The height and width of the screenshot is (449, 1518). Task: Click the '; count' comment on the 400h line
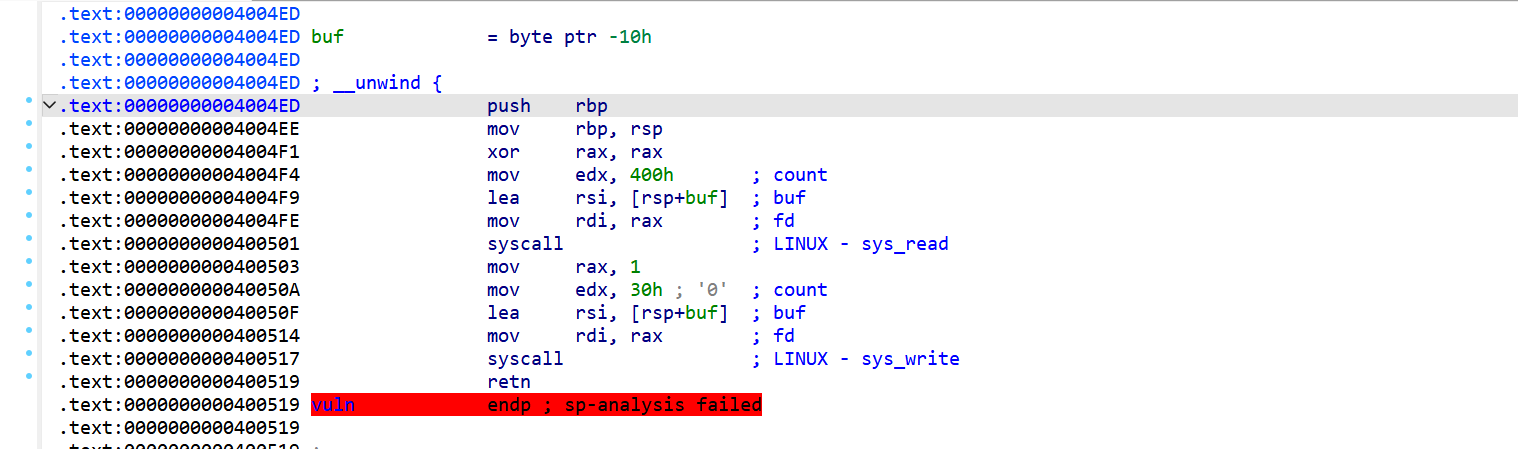(x=790, y=175)
